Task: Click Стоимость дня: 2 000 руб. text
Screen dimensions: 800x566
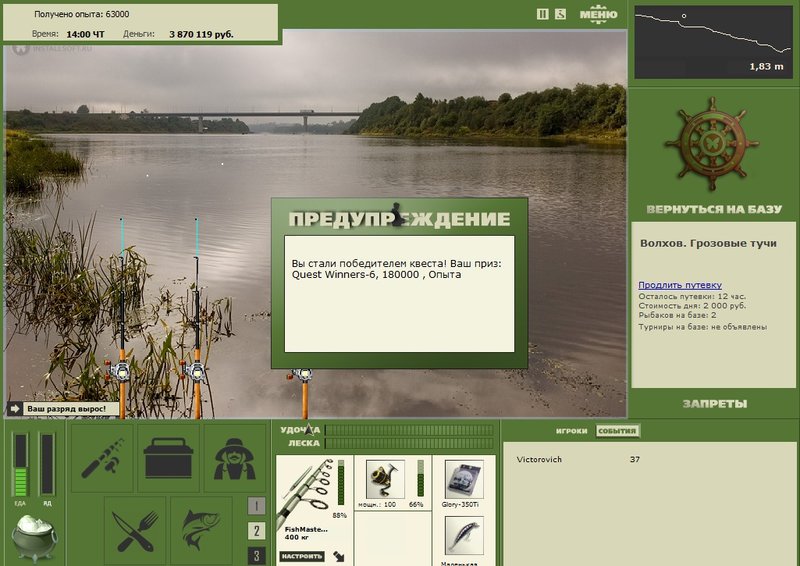Action: (x=692, y=306)
